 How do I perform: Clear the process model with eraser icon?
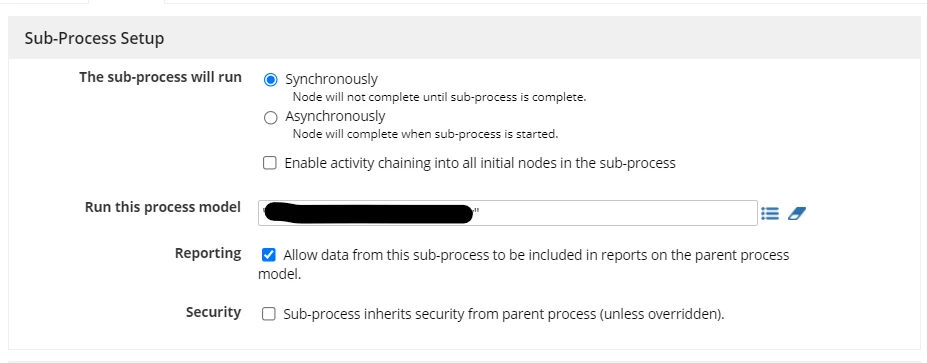797,213
